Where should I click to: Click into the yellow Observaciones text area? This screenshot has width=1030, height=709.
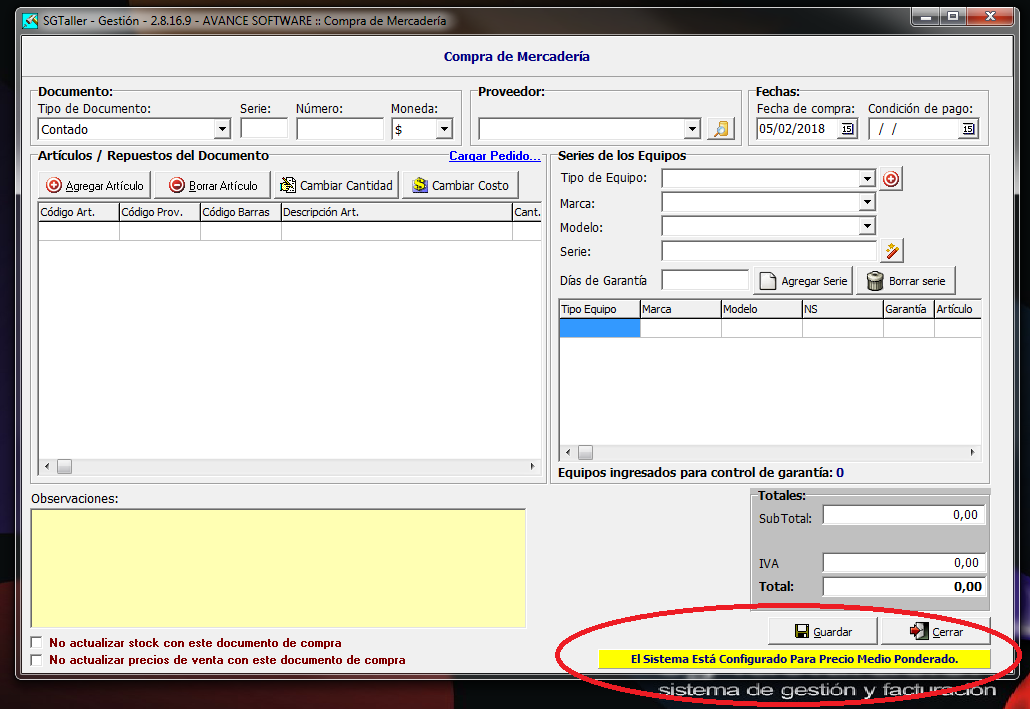278,568
